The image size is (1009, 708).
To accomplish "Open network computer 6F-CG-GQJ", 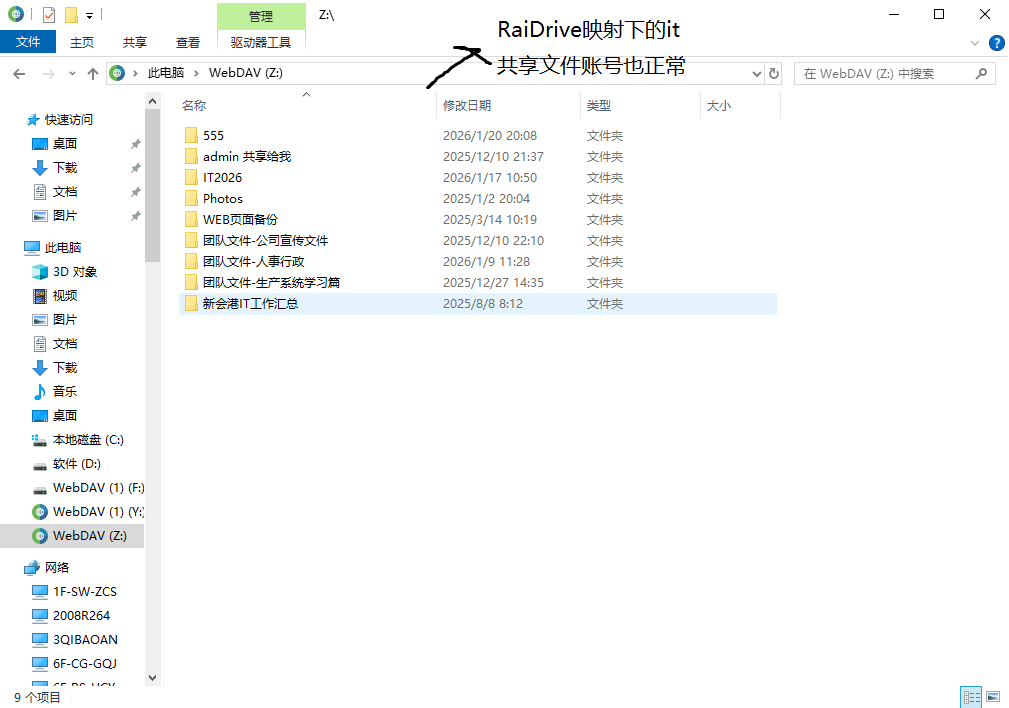I will pyautogui.click(x=84, y=664).
